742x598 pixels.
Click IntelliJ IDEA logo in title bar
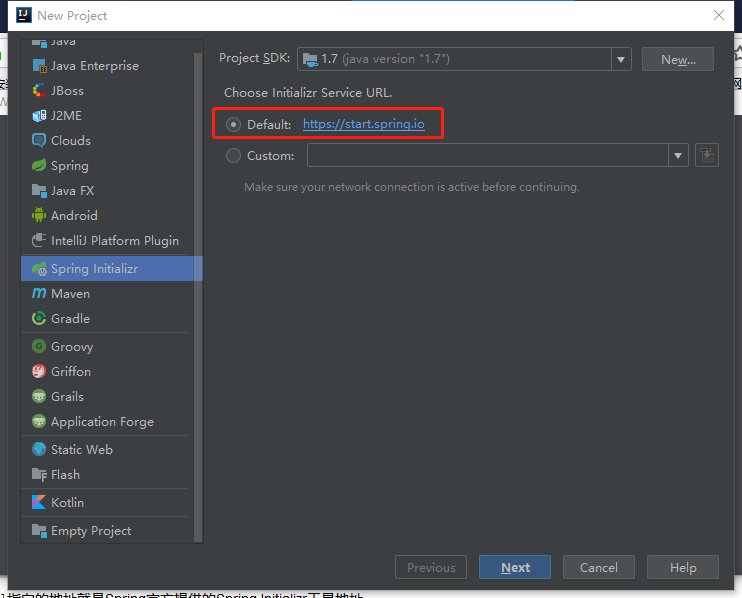point(24,15)
